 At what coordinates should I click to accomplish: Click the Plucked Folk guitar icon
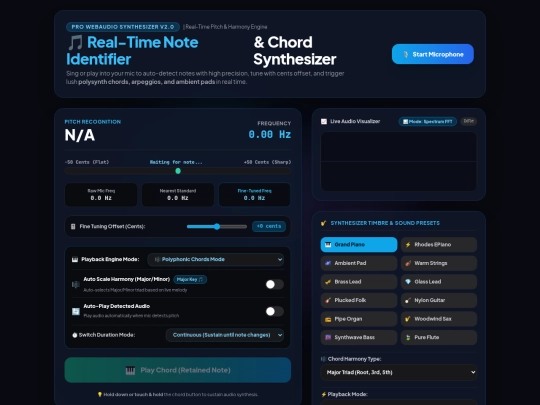(x=328, y=300)
